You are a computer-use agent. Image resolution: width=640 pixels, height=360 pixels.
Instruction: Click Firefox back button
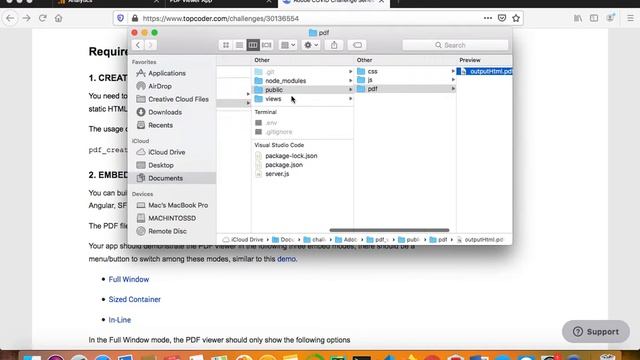10,18
